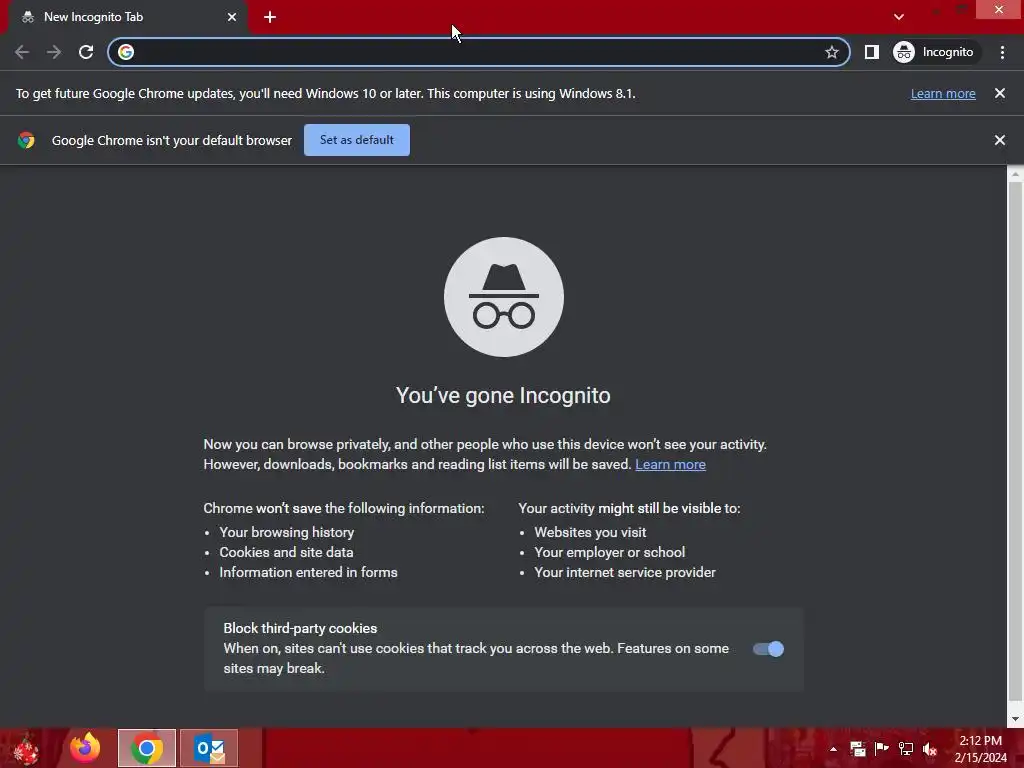Click the browser forward arrow
1024x768 pixels.
tap(54, 52)
